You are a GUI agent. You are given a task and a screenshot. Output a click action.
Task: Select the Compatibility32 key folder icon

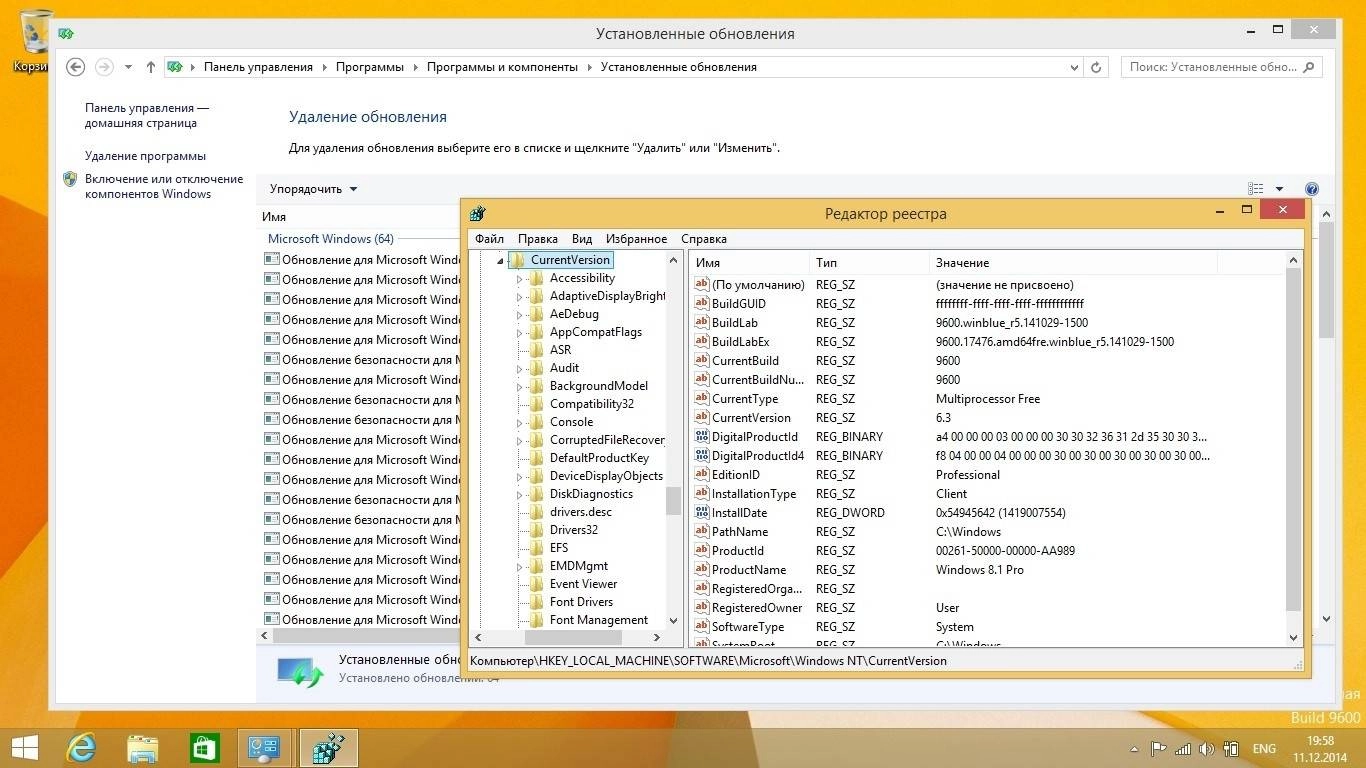pos(536,404)
